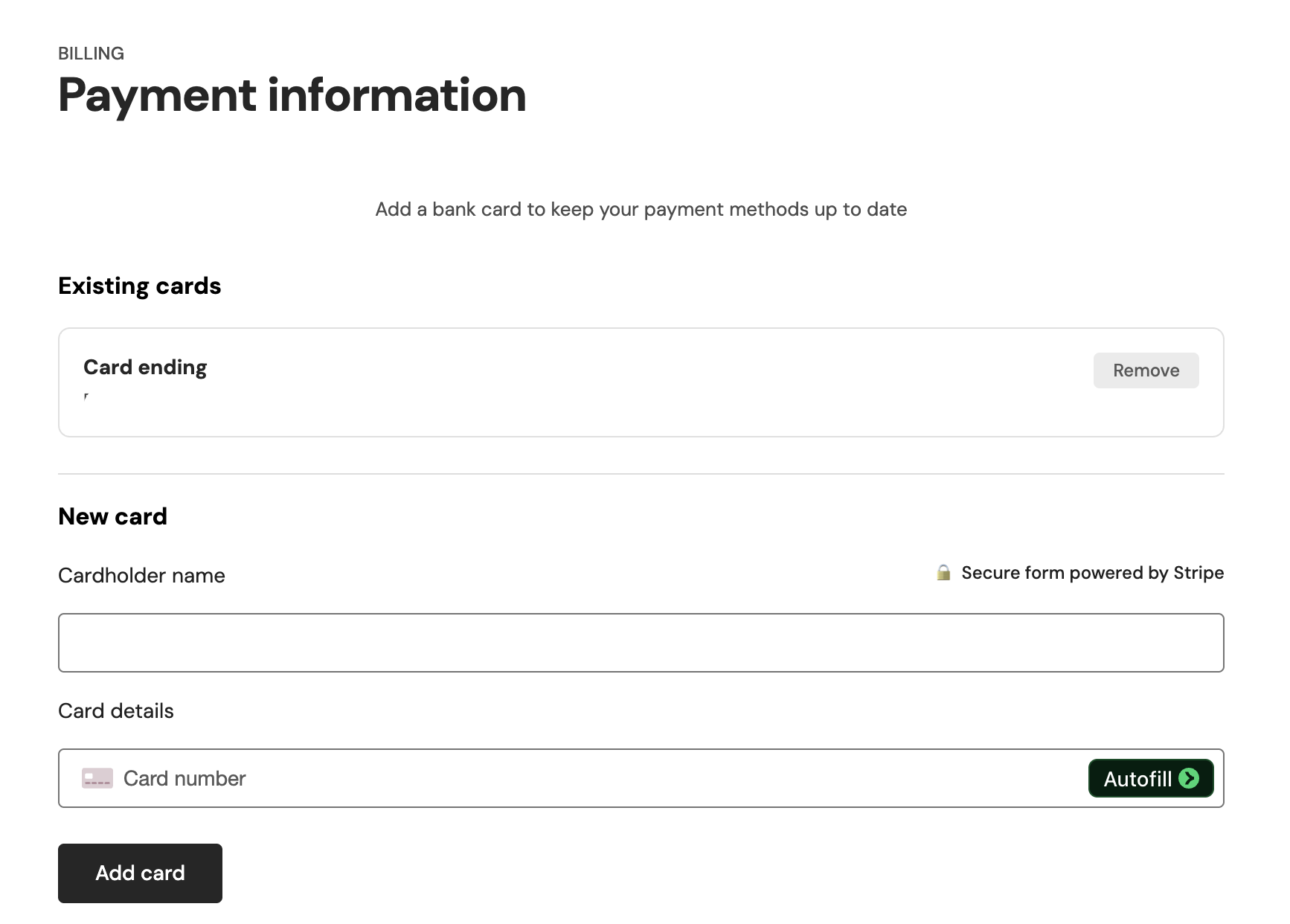
Task: Click the credit card icon in Card details
Action: [x=97, y=778]
